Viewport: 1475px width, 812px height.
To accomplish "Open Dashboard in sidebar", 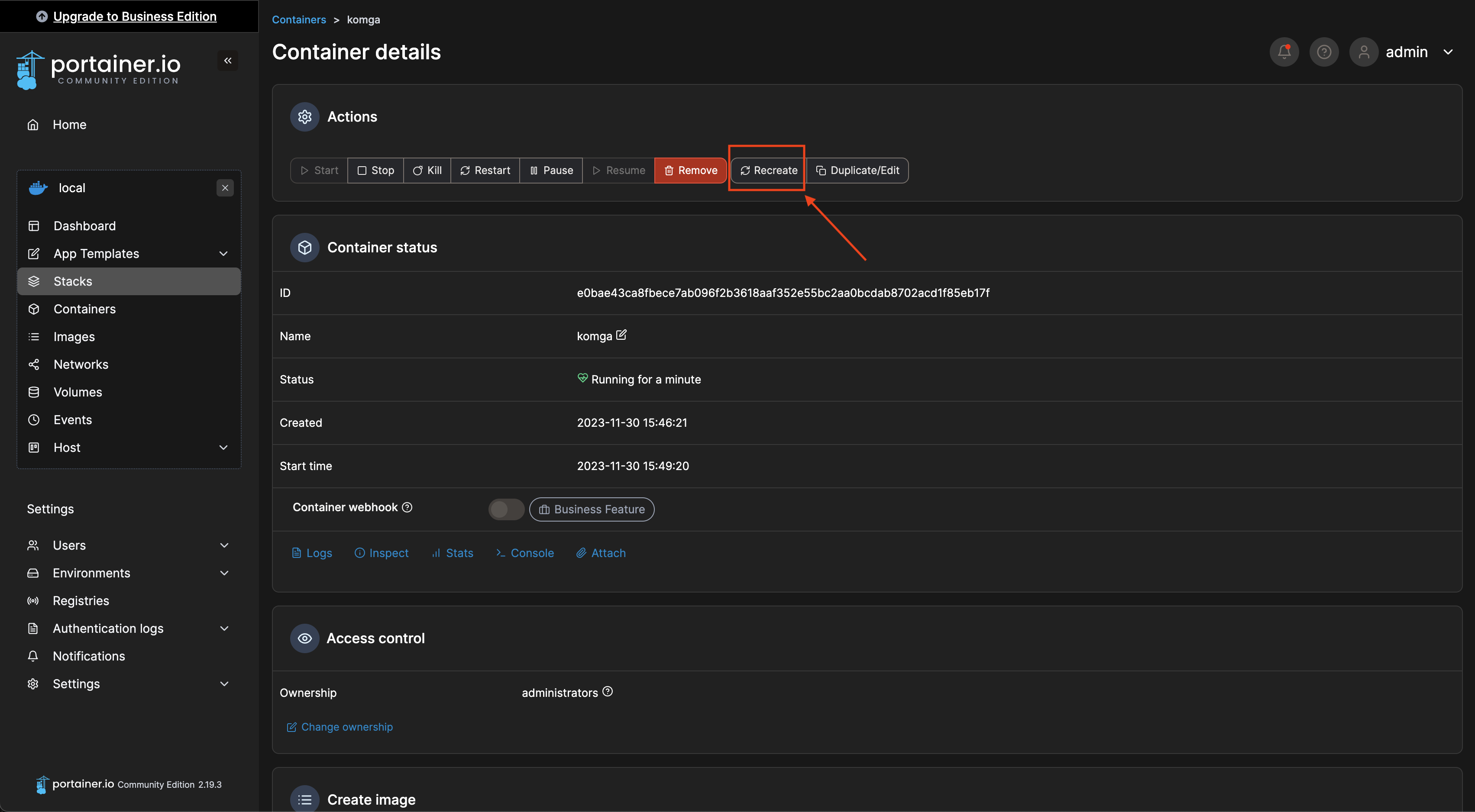I will 129,226.
